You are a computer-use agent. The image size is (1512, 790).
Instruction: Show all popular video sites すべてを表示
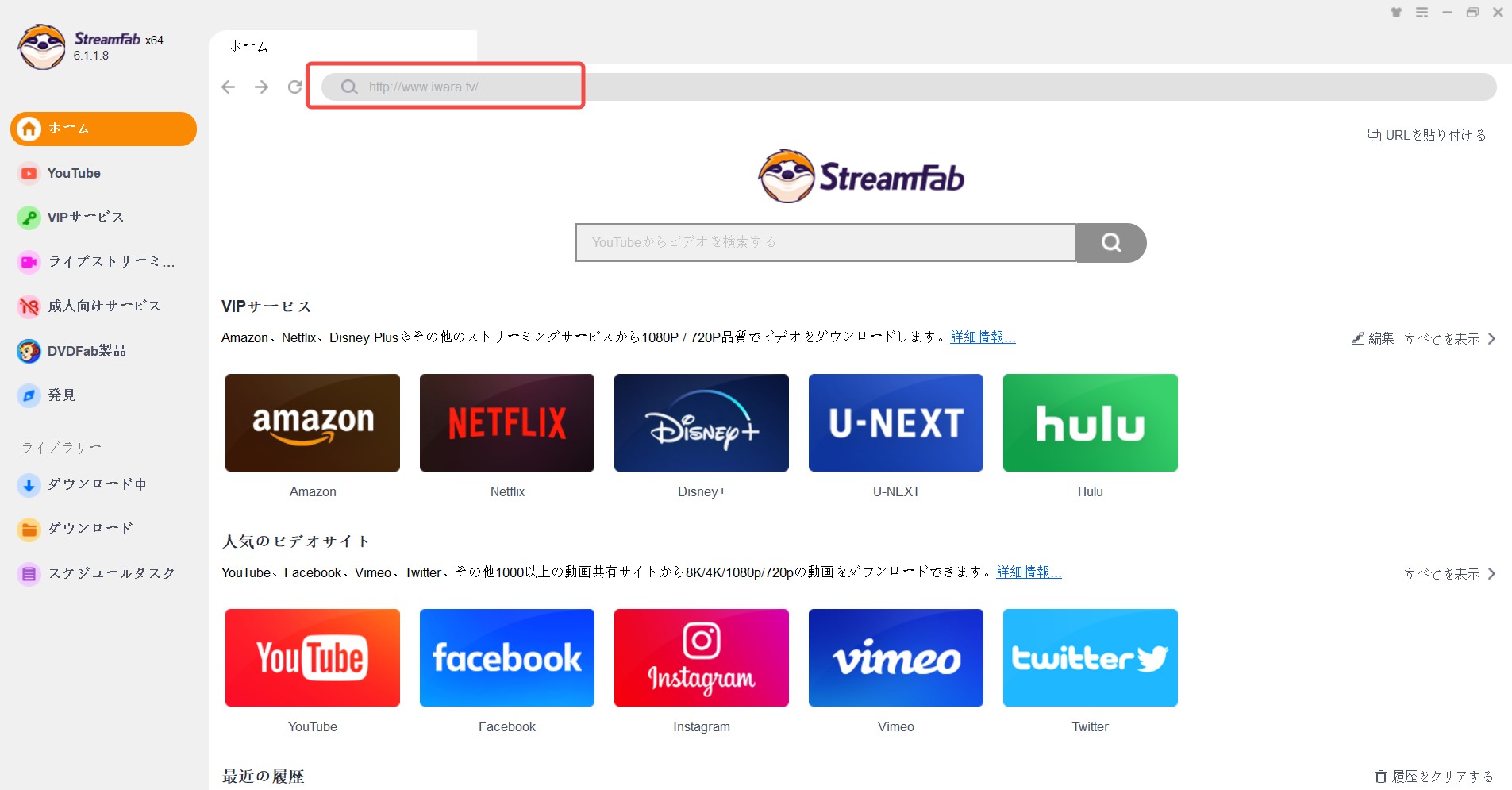pyautogui.click(x=1450, y=574)
